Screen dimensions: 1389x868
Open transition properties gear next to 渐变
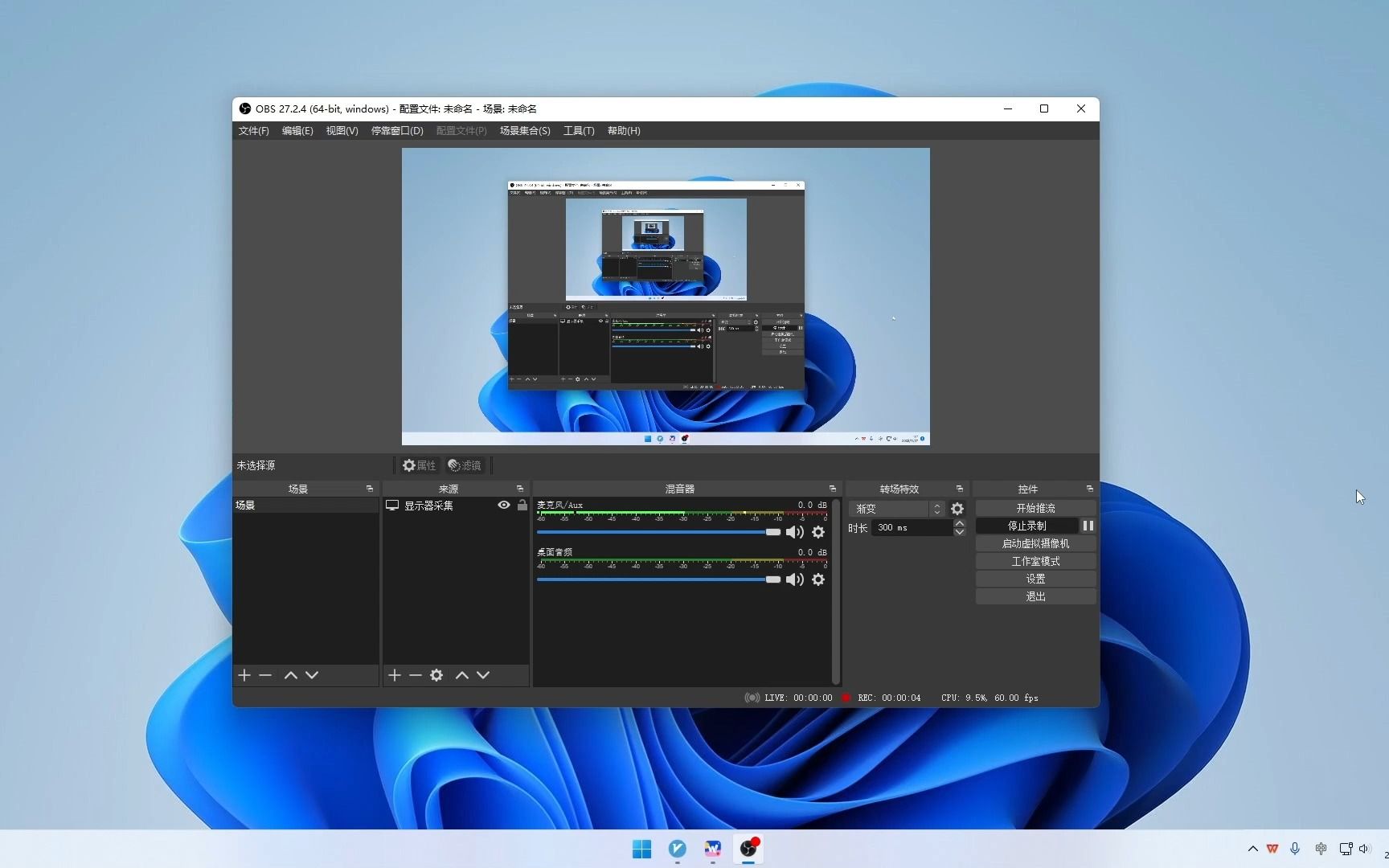point(957,509)
